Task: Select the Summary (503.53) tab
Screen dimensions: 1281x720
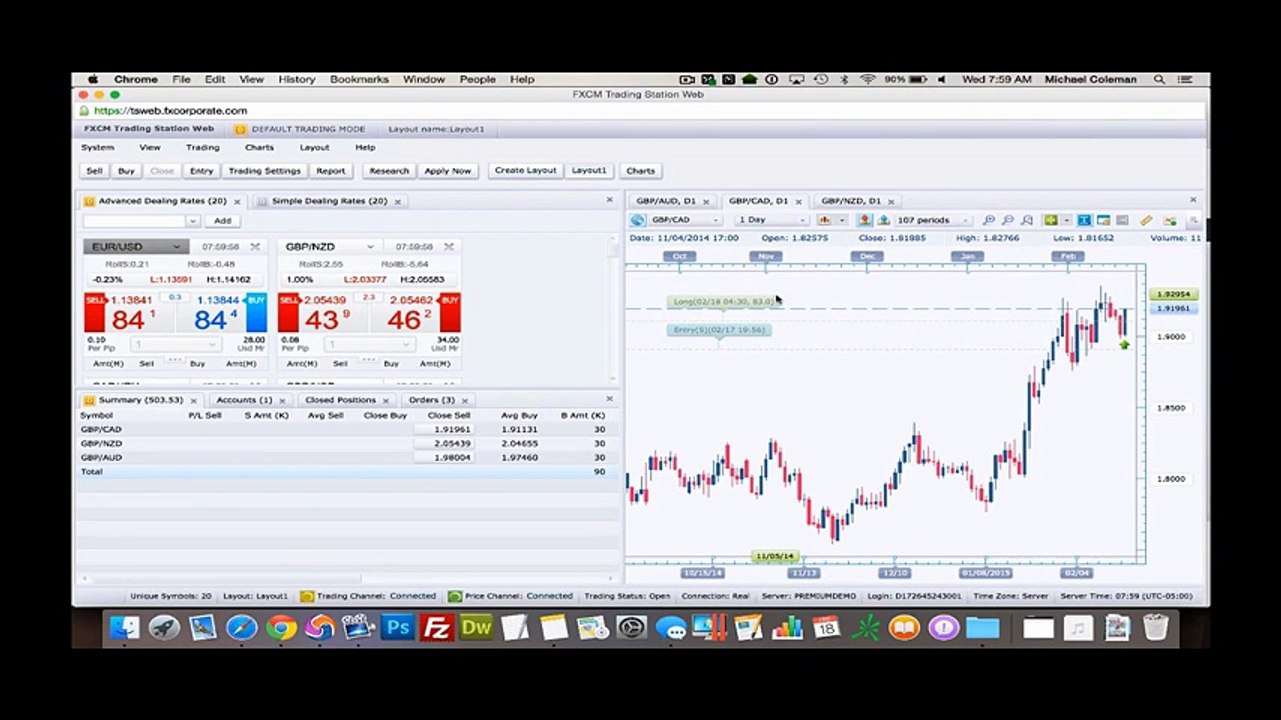Action: (139, 400)
